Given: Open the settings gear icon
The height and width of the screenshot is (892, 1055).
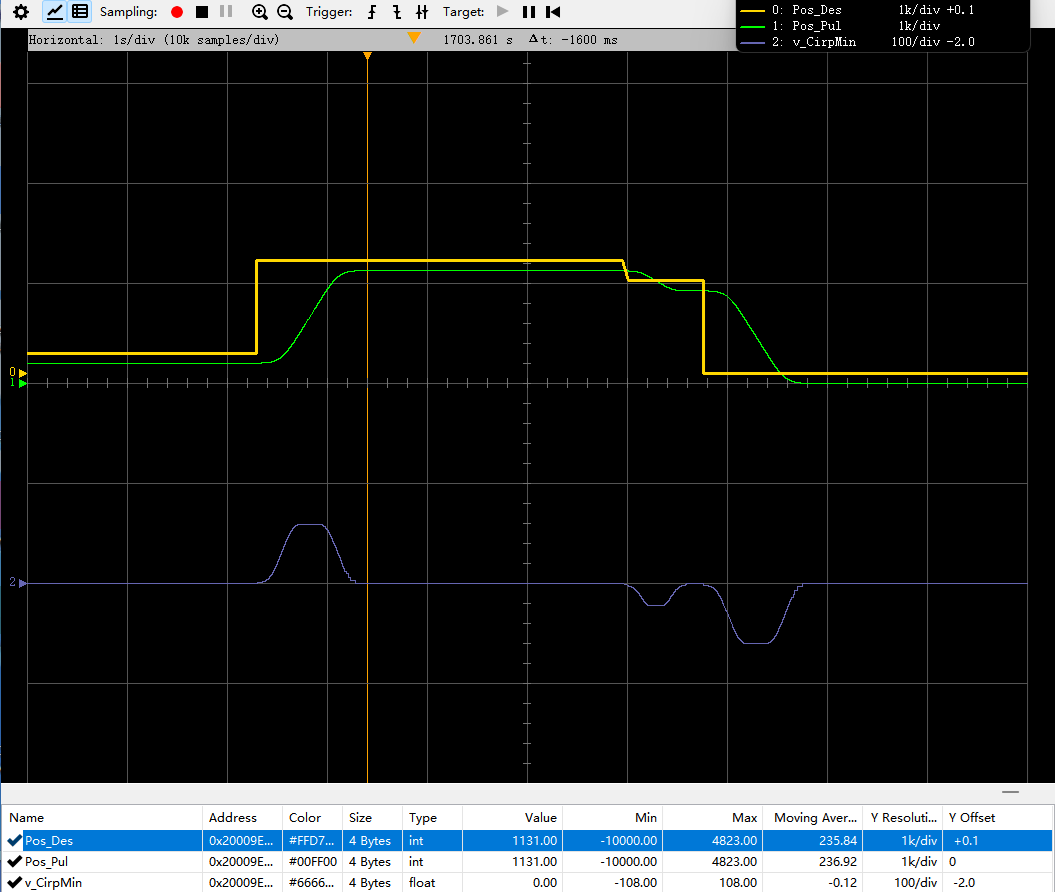Looking at the screenshot, I should [x=21, y=12].
